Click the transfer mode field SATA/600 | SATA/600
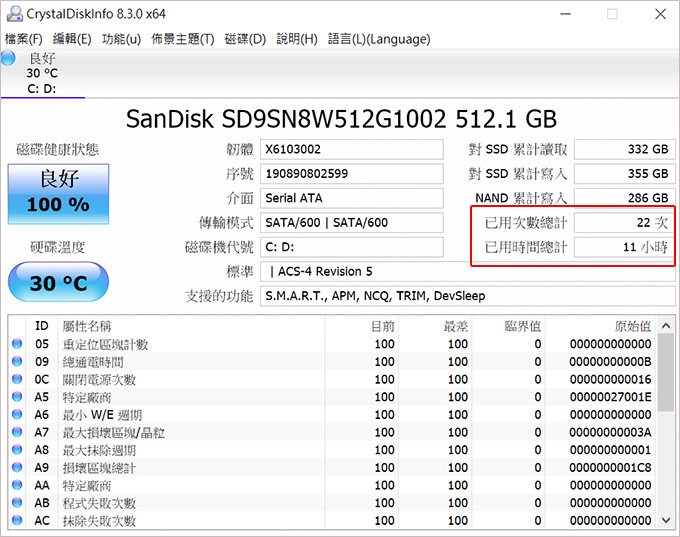 (352, 223)
